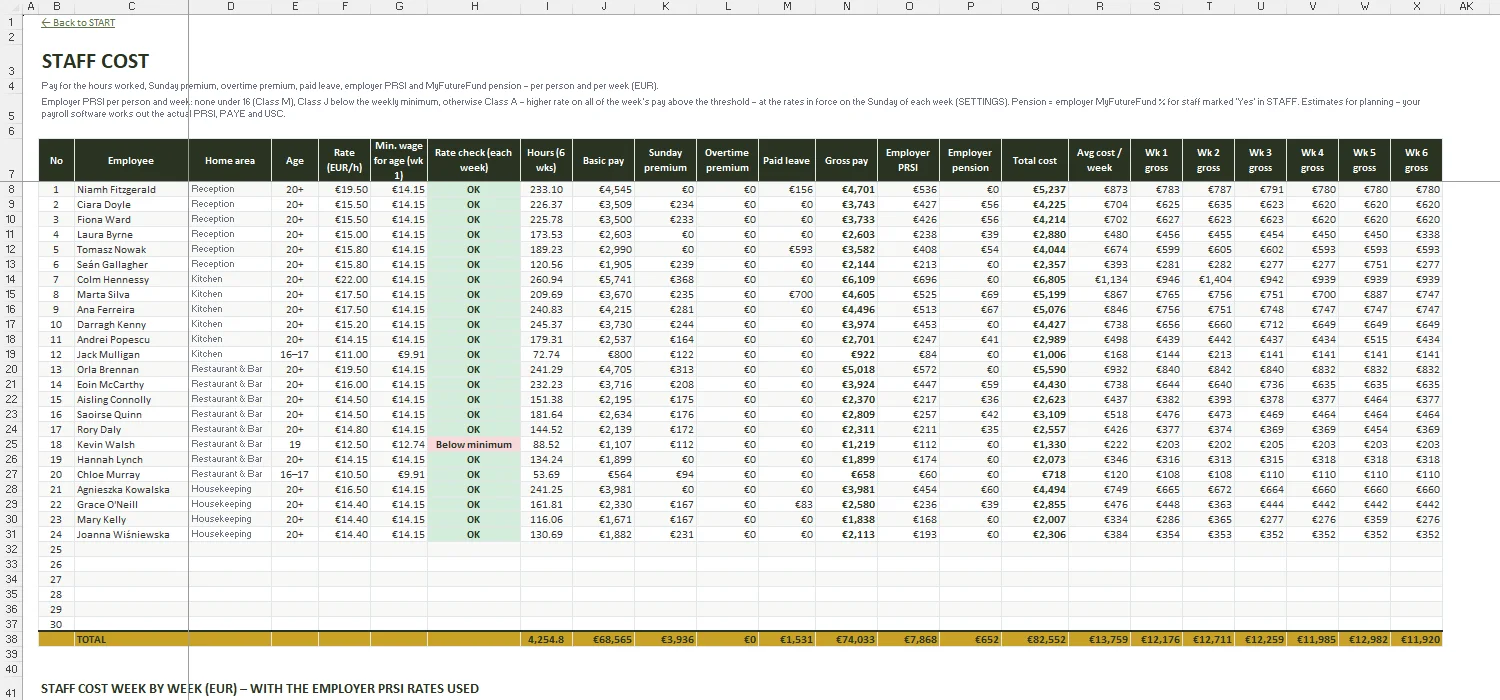Click the 'Employee' column header cell
Viewport: 1500px width, 700px height.
[131, 160]
